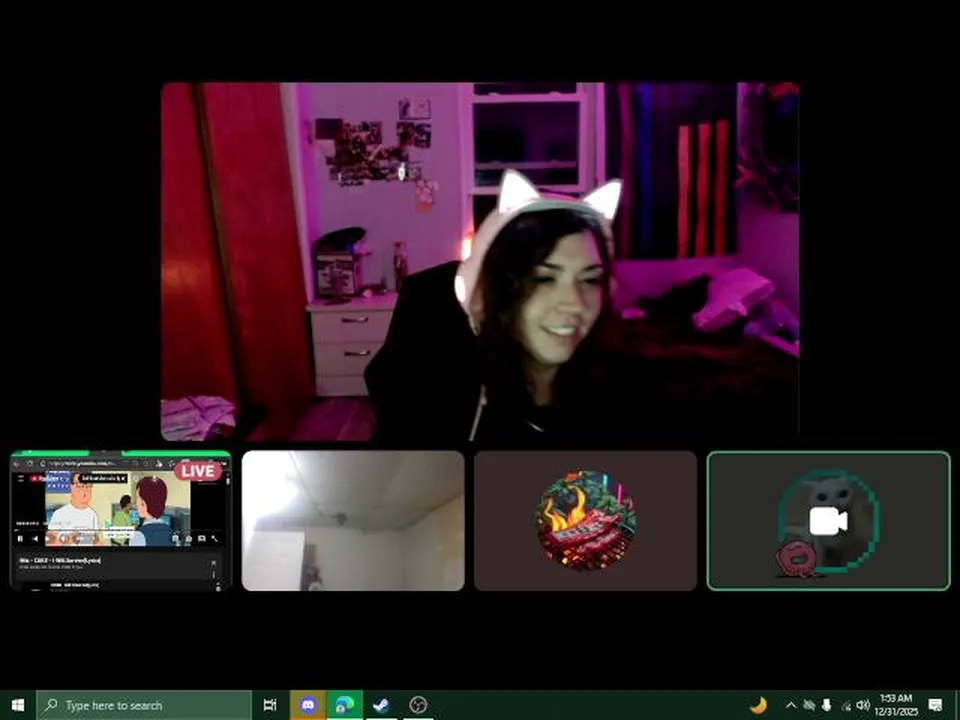Open Microsoft Edge from the taskbar
960x720 pixels.
click(x=345, y=705)
